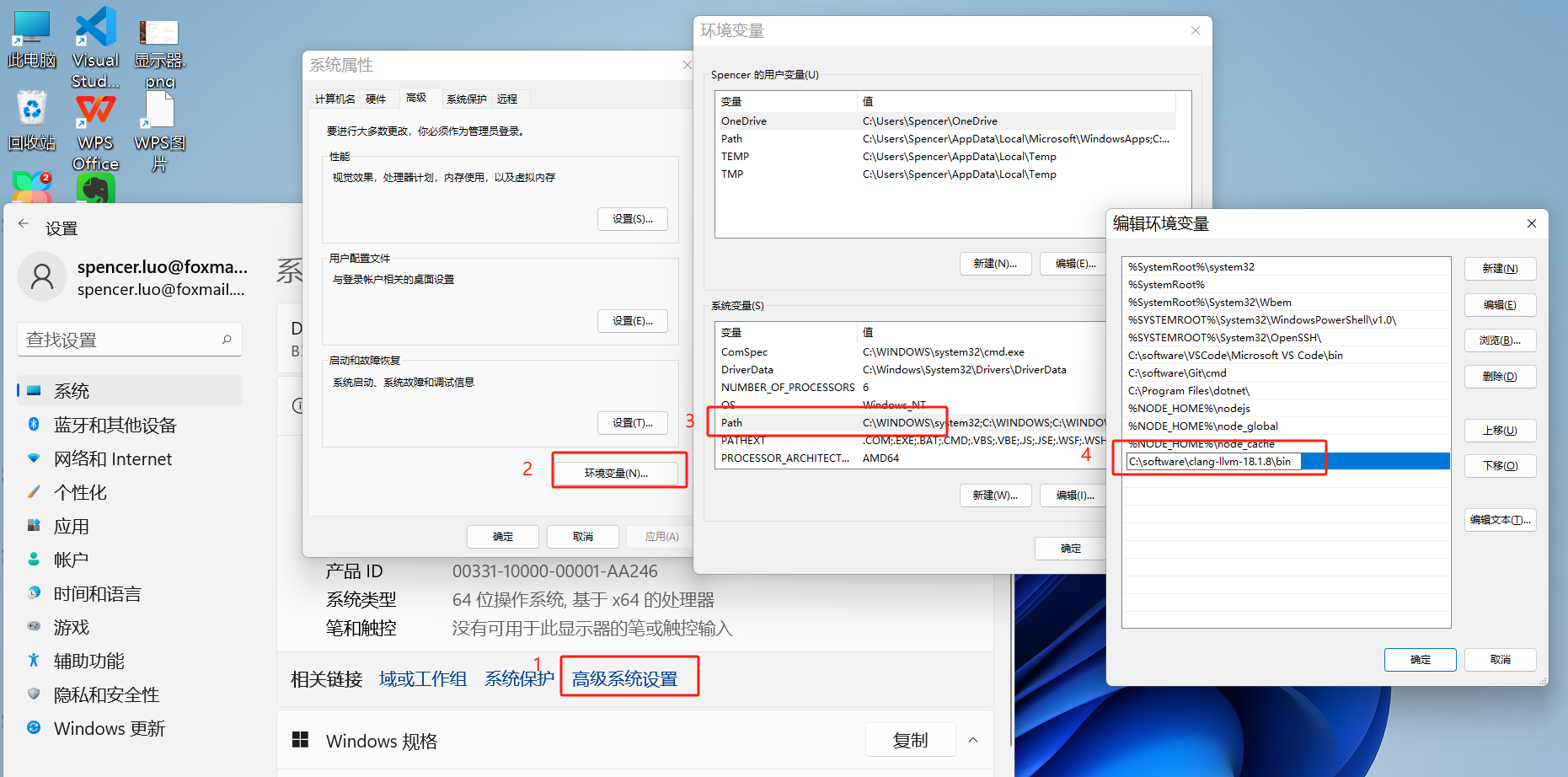Click the 复制 button for Windows 规格
This screenshot has height=777, width=1568.
pyautogui.click(x=910, y=741)
